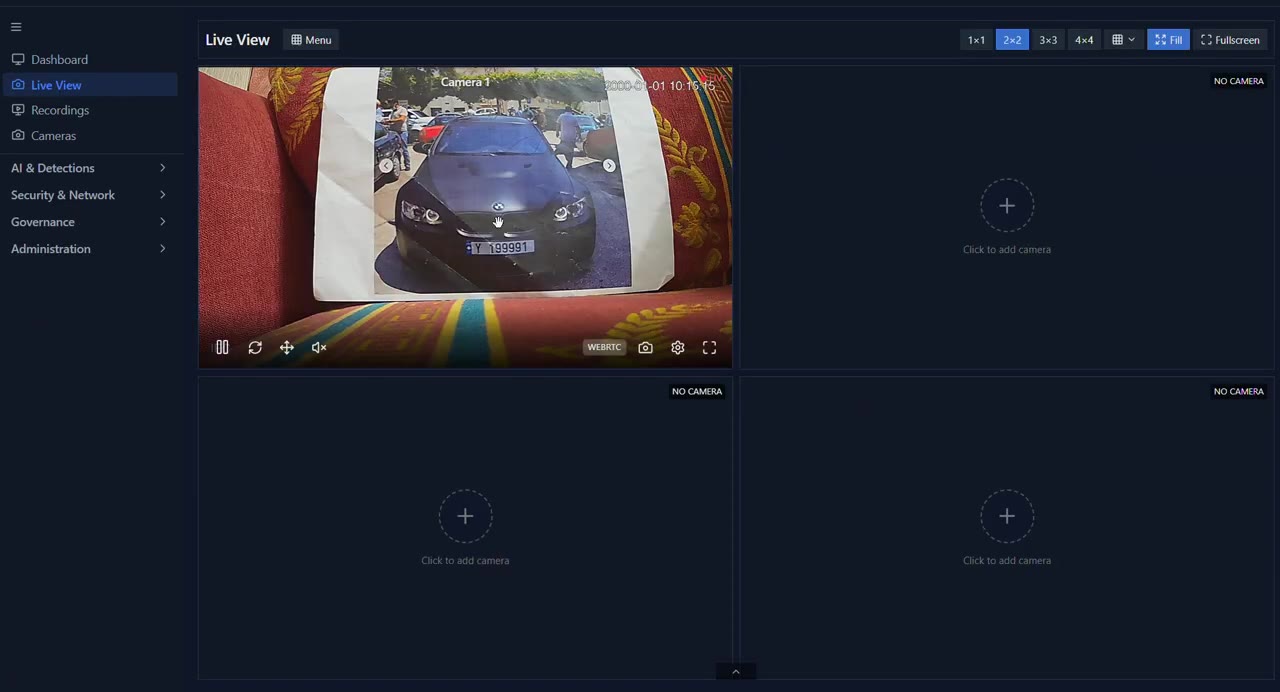The width and height of the screenshot is (1280, 692).
Task: Click the Dashboard monitor icon
Action: point(18,59)
